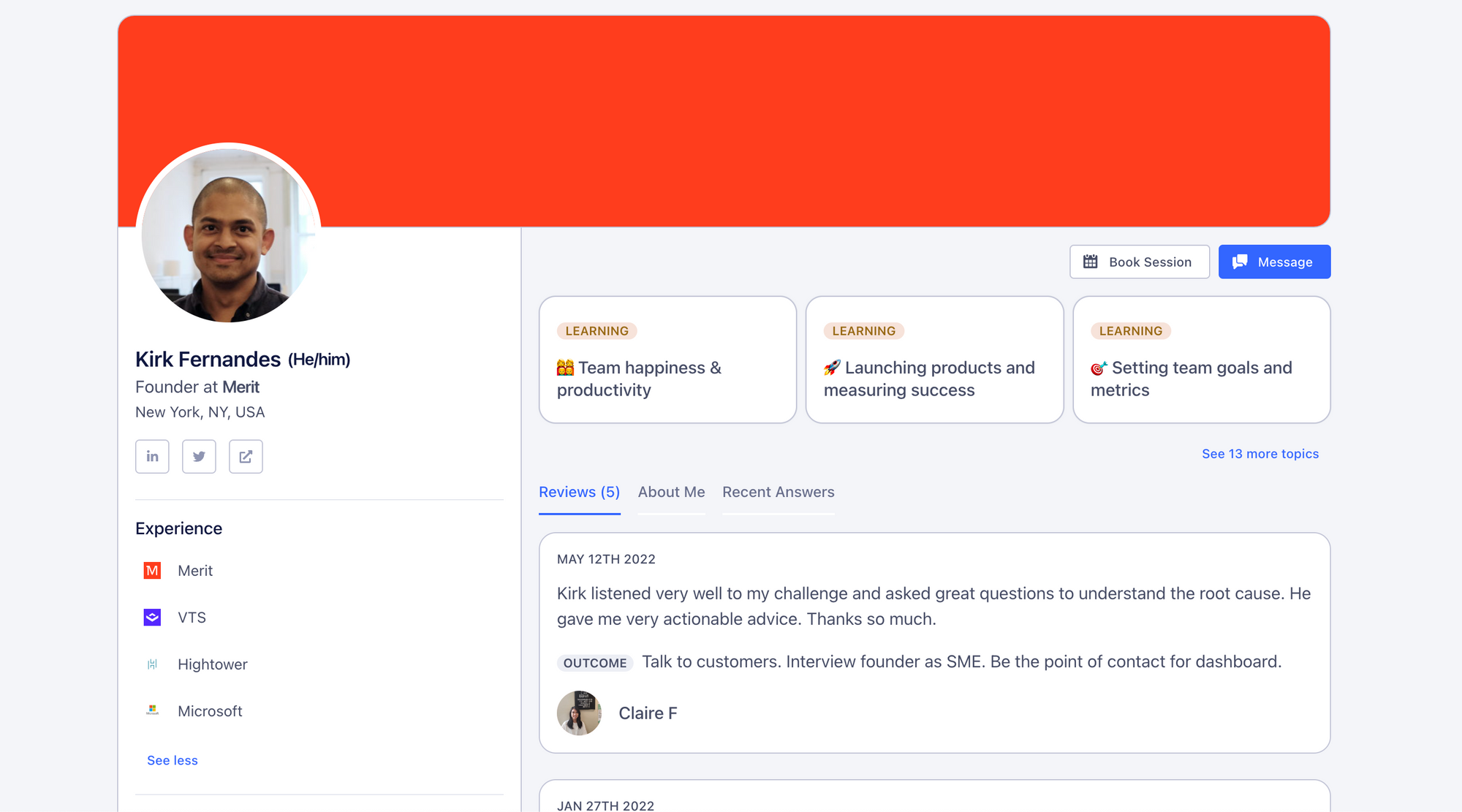The image size is (1462, 812).
Task: Collapse experience list via See less
Action: point(172,760)
